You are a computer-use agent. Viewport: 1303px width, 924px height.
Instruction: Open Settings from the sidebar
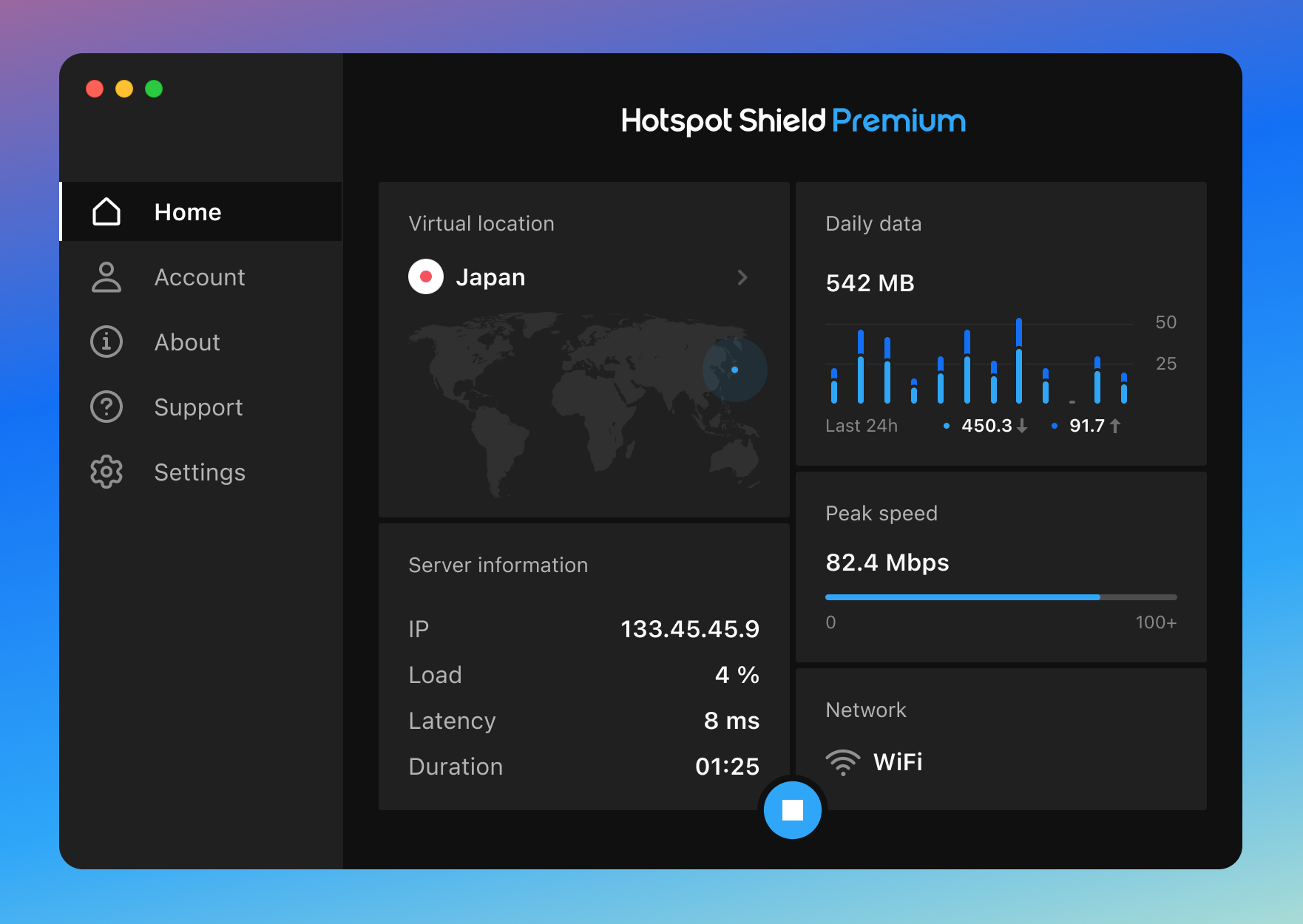(x=201, y=472)
